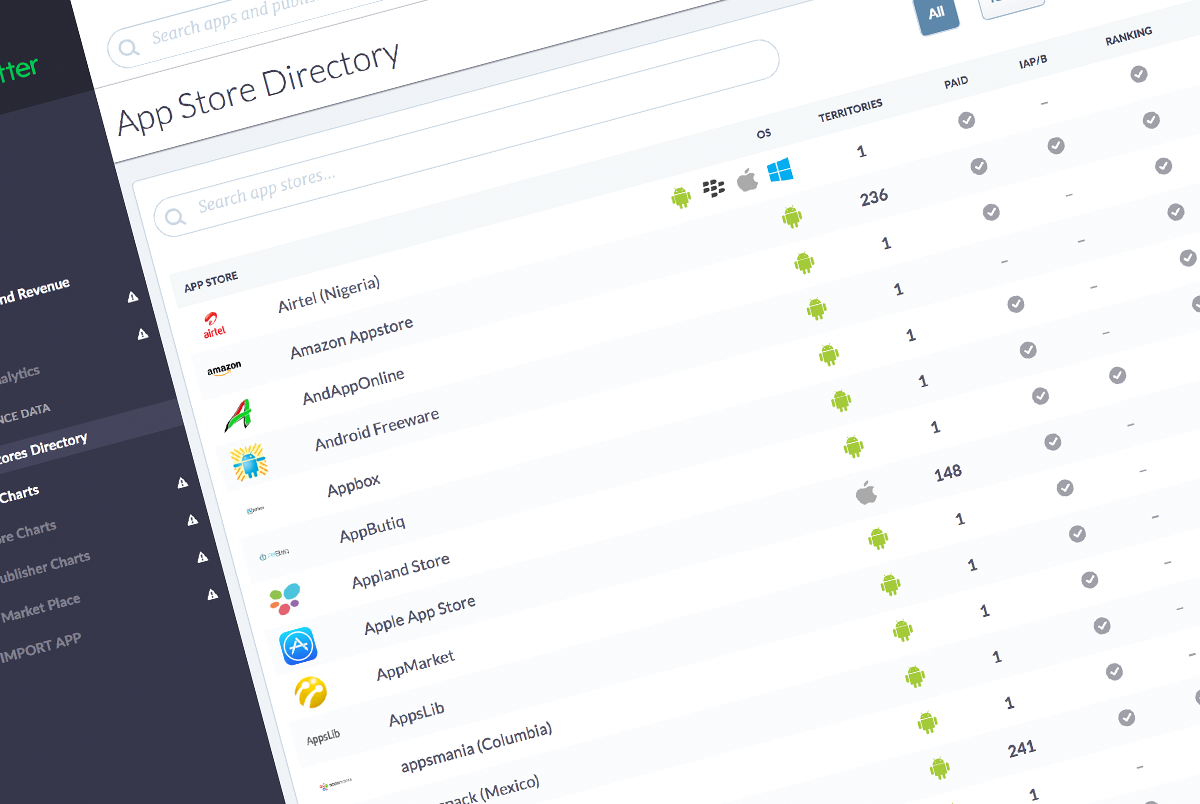Focus the Search app stores field
The image size is (1200, 804).
[467, 138]
